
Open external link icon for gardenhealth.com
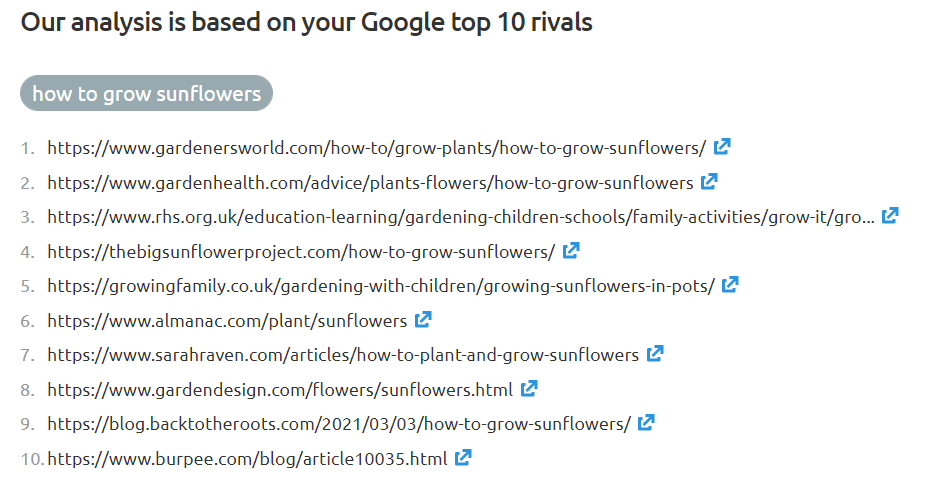pyautogui.click(x=709, y=181)
